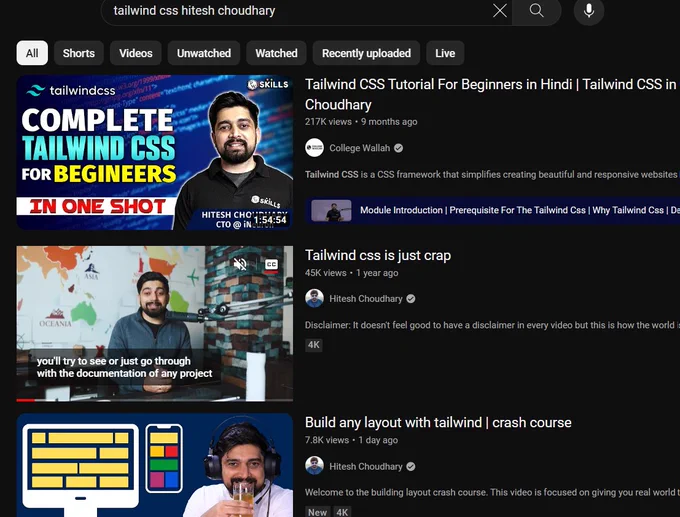680x517 pixels.
Task: Open 'Build any layout with tailwind | crash course' title
Action: 438,422
